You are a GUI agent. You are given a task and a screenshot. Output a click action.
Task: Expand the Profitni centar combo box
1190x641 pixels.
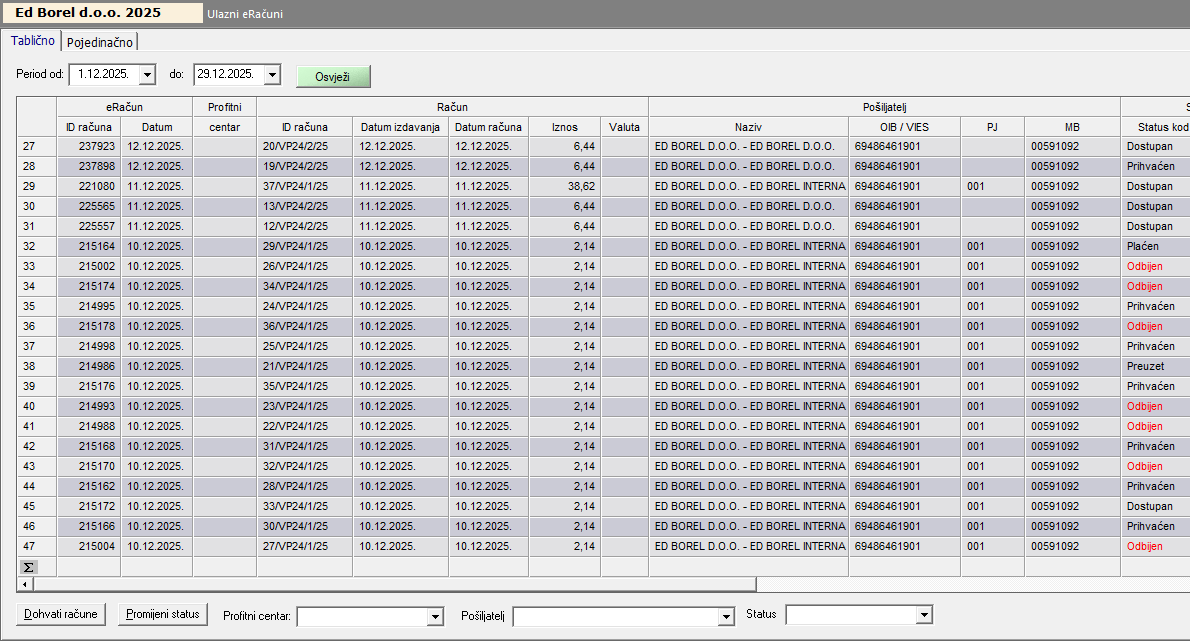tap(435, 617)
